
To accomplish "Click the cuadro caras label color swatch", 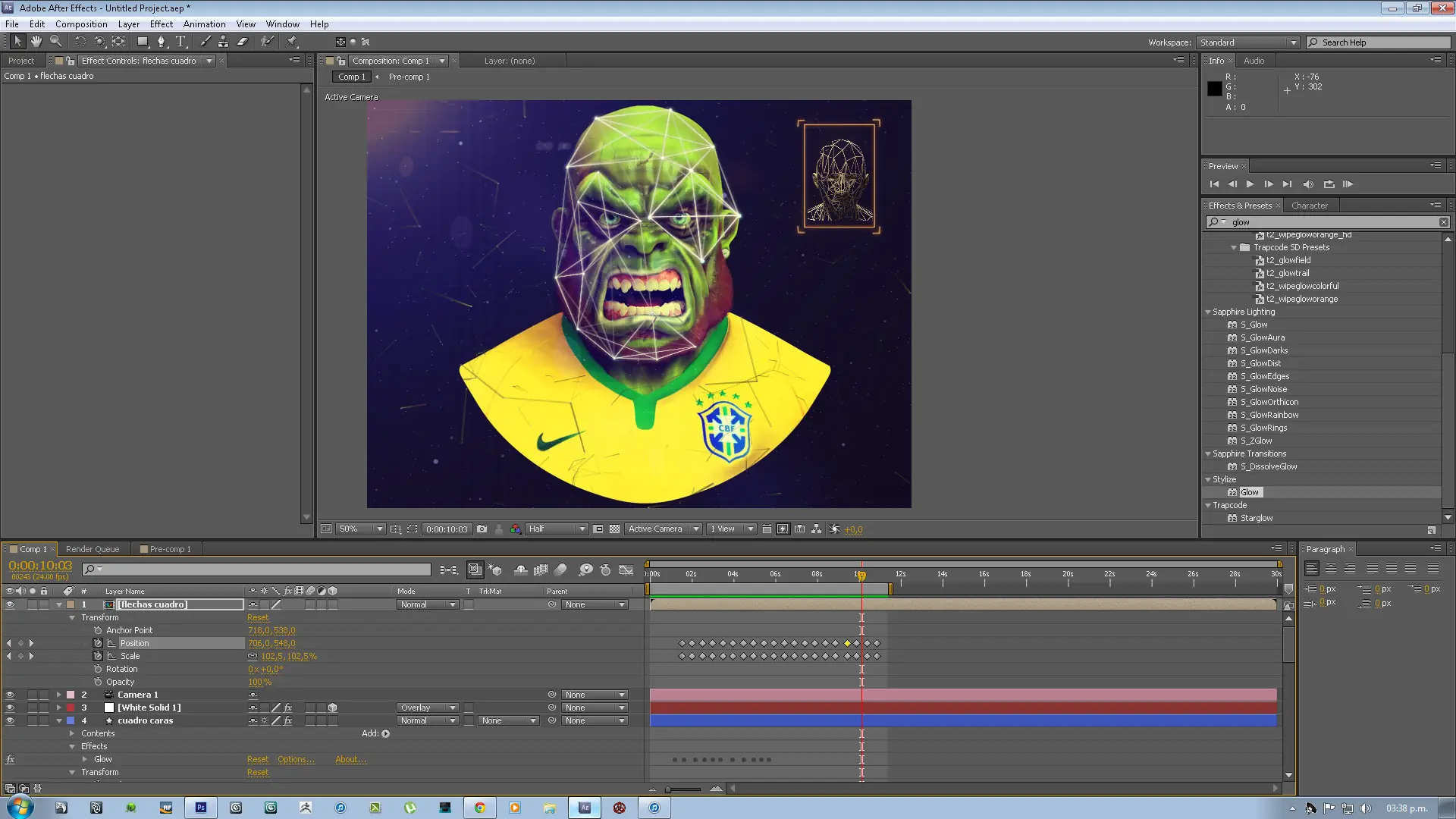I will coord(71,720).
